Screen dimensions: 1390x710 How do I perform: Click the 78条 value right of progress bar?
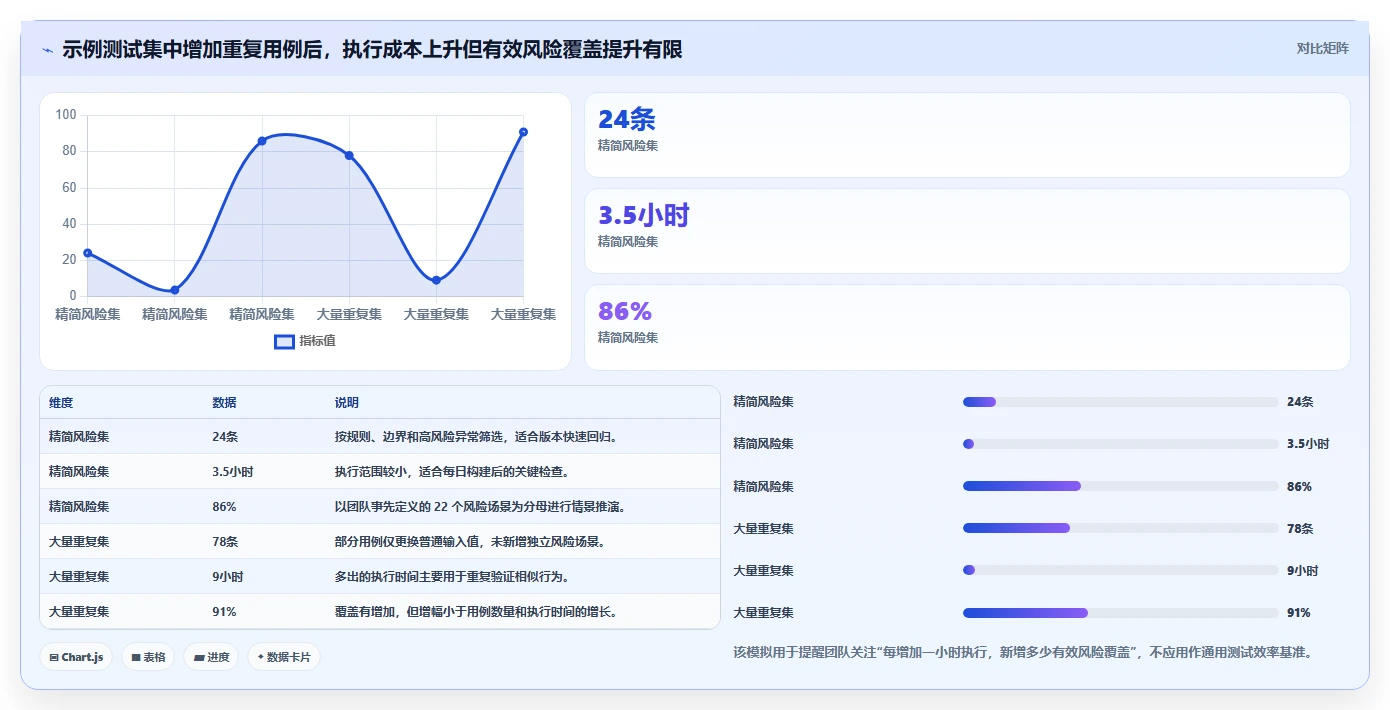click(x=1300, y=528)
